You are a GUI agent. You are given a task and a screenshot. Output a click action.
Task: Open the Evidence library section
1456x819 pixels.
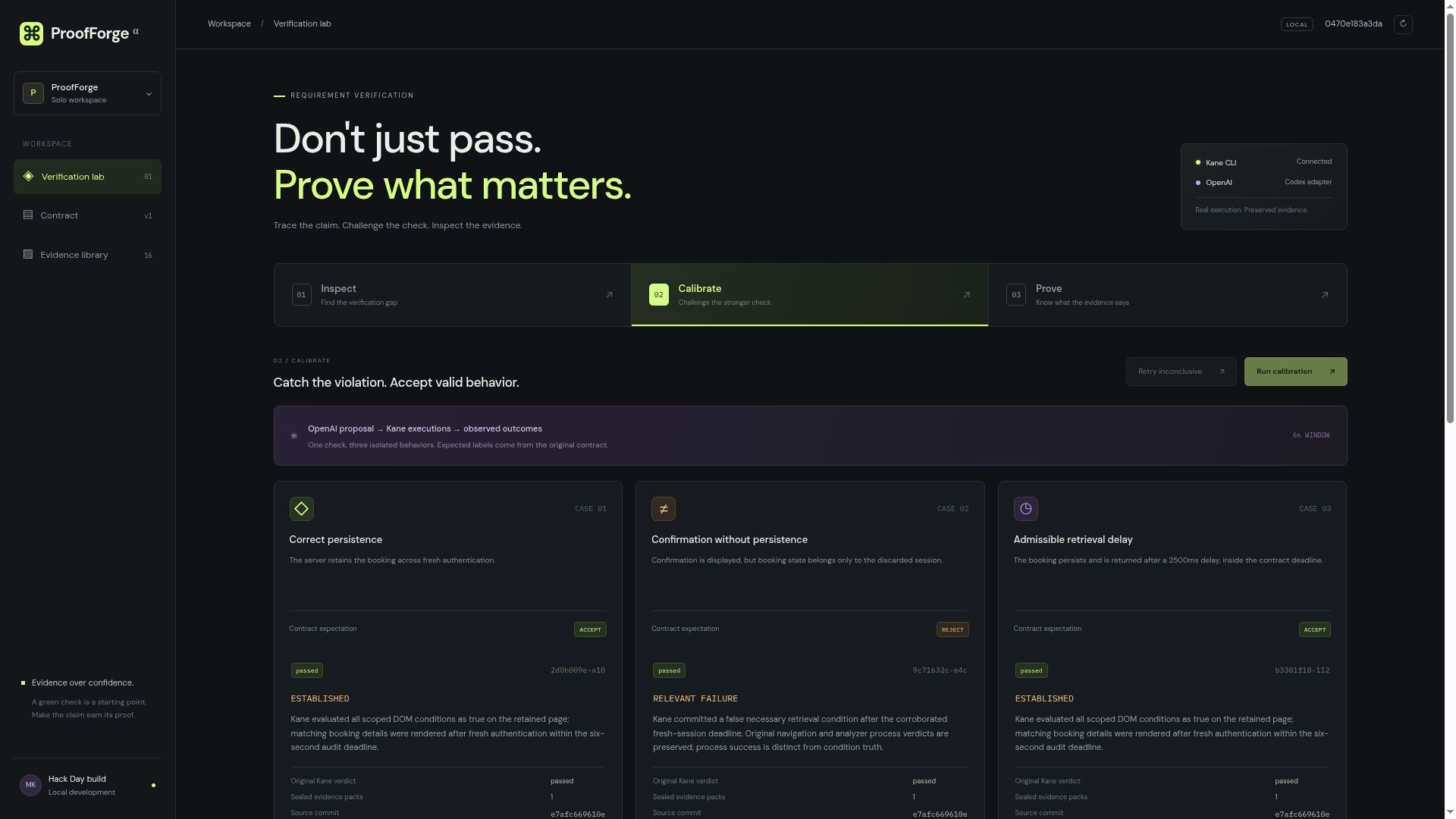pyautogui.click(x=87, y=255)
